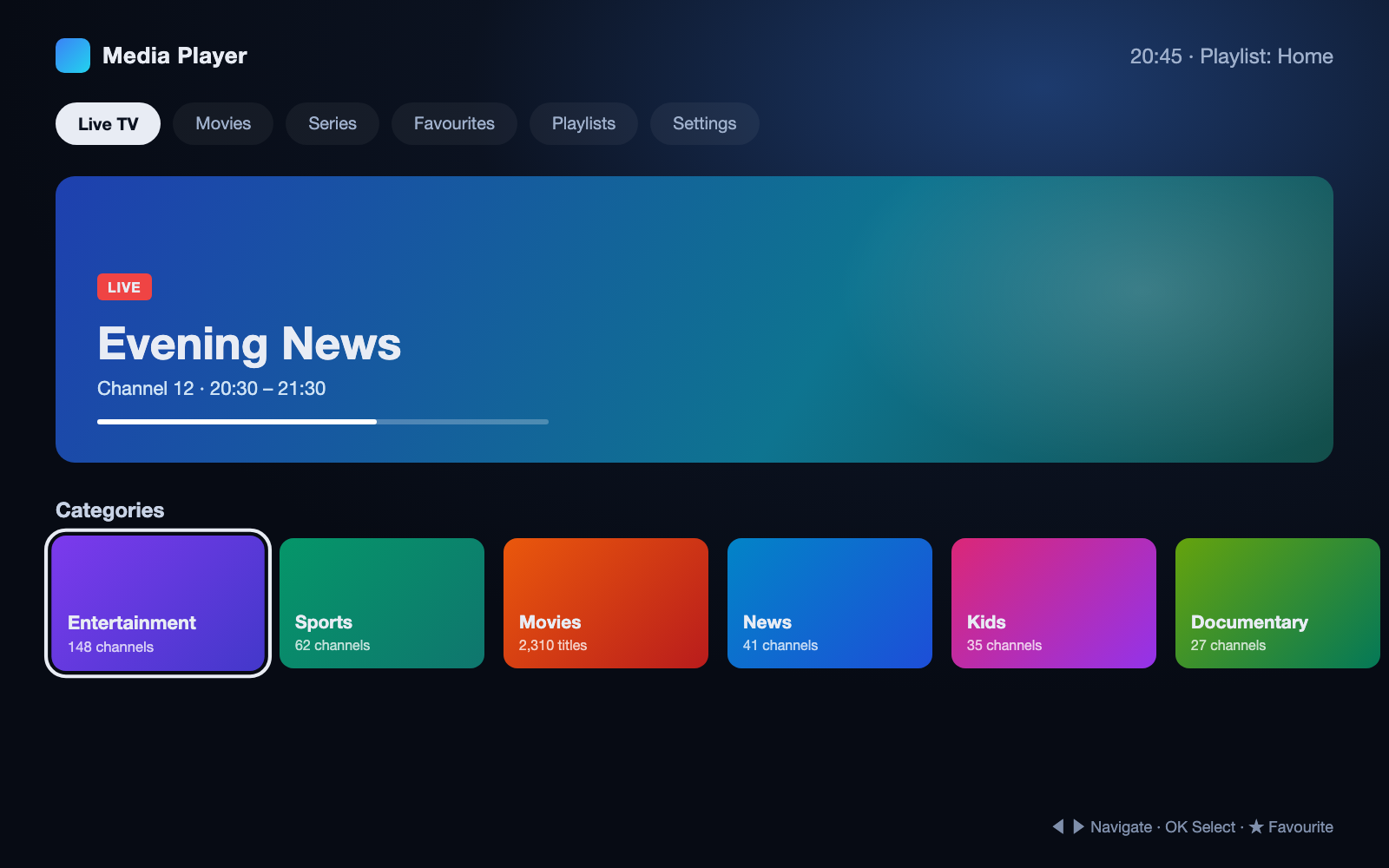This screenshot has width=1389, height=868.
Task: Open the Settings tab
Action: point(704,123)
